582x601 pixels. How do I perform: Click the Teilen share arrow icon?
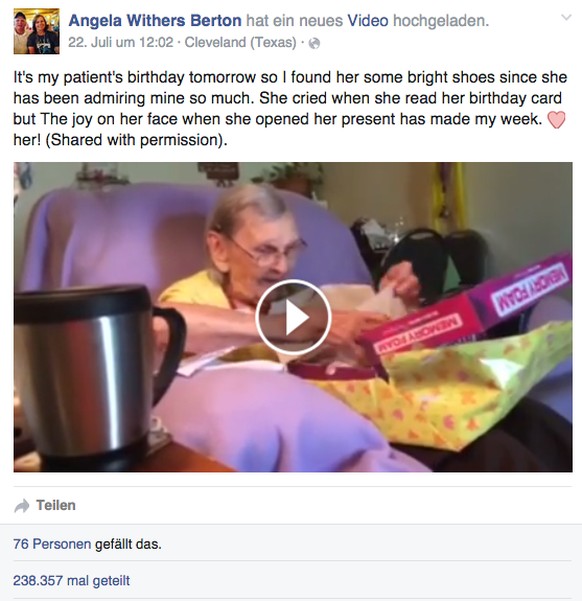click(x=21, y=506)
